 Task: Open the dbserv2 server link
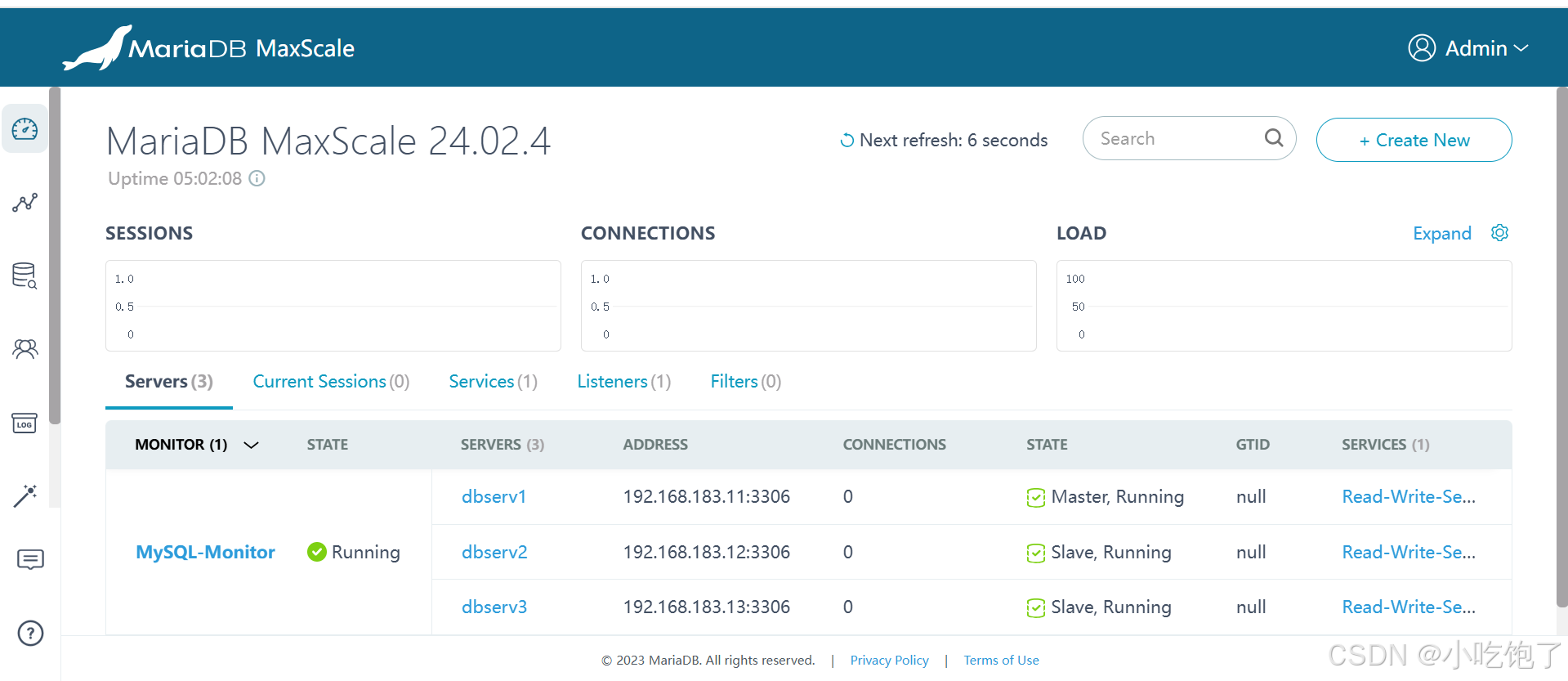coord(494,552)
